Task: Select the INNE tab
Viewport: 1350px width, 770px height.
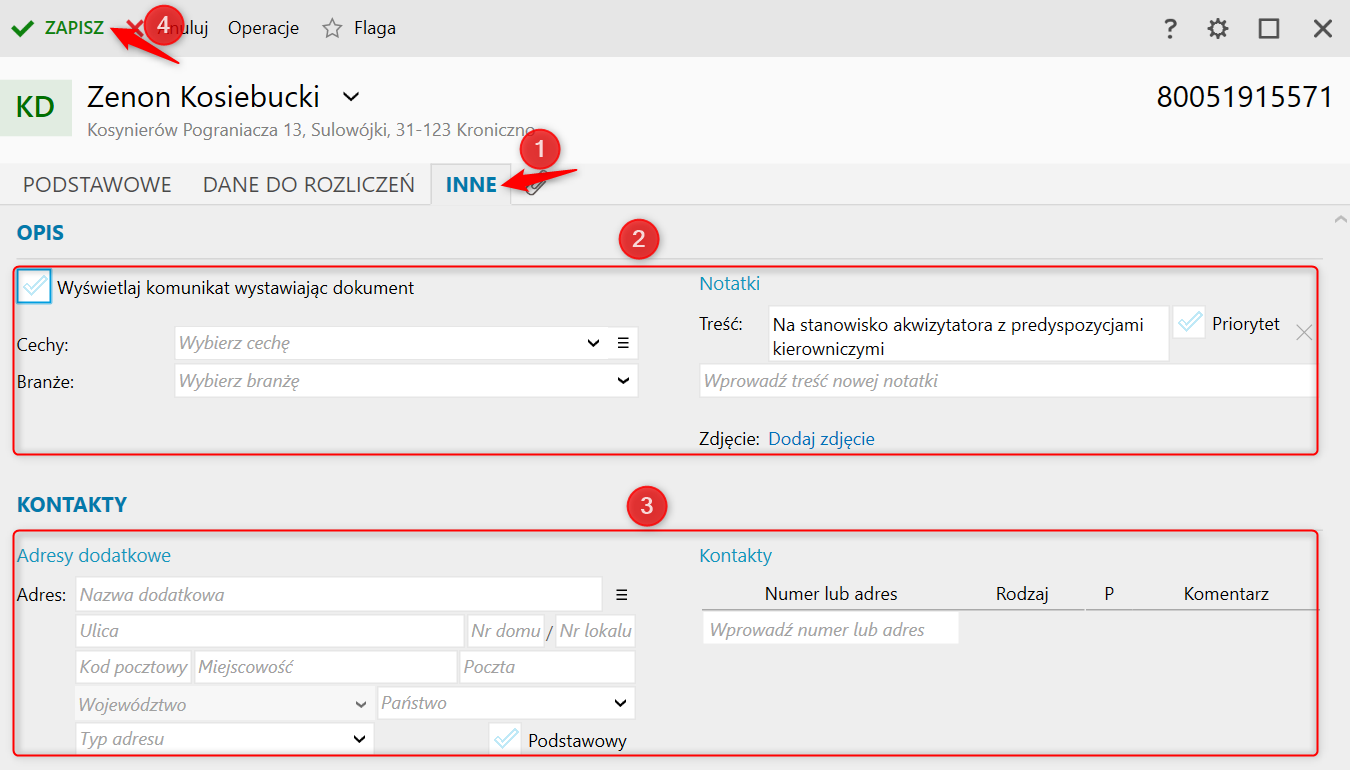Action: (471, 185)
